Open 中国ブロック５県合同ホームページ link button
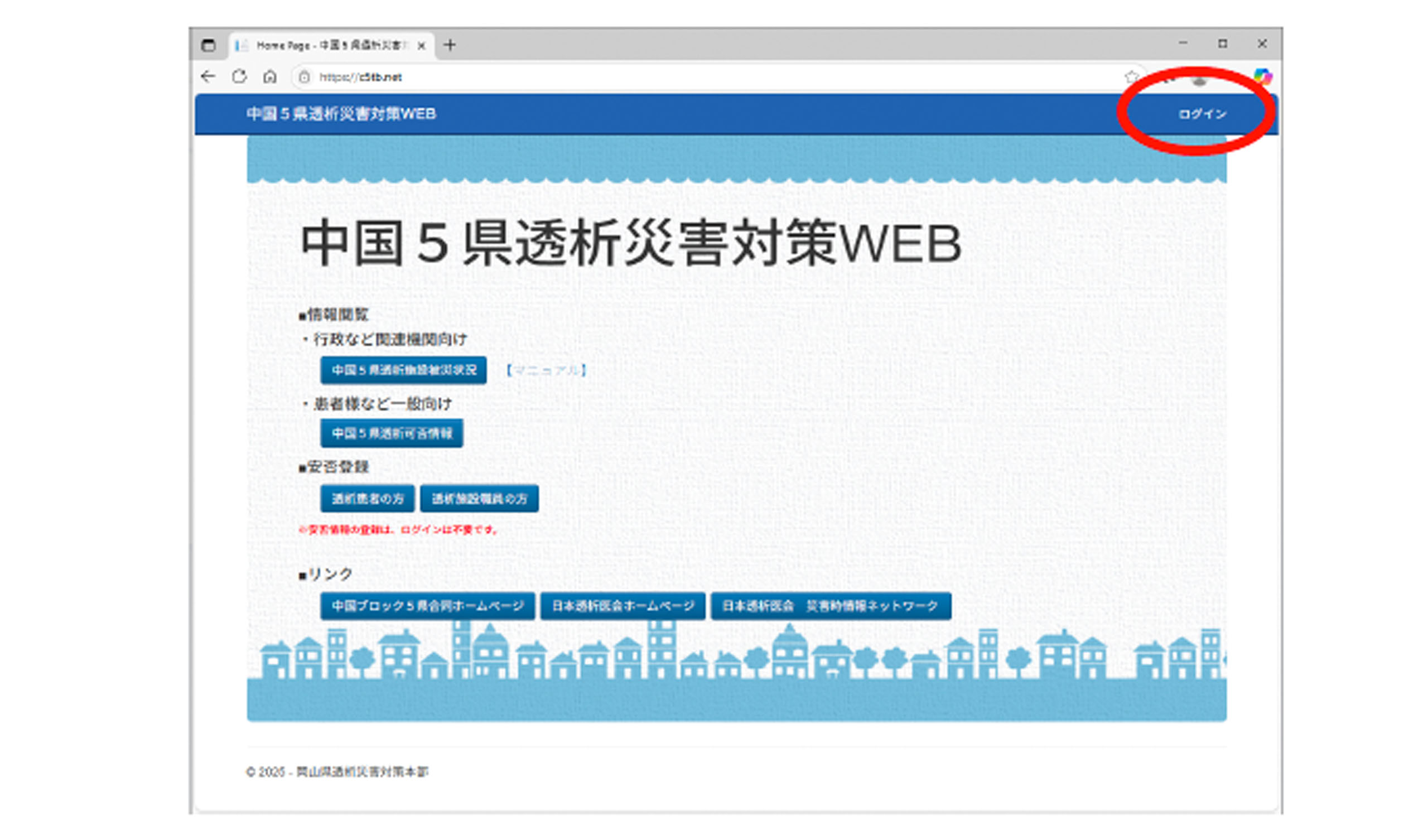 click(427, 606)
